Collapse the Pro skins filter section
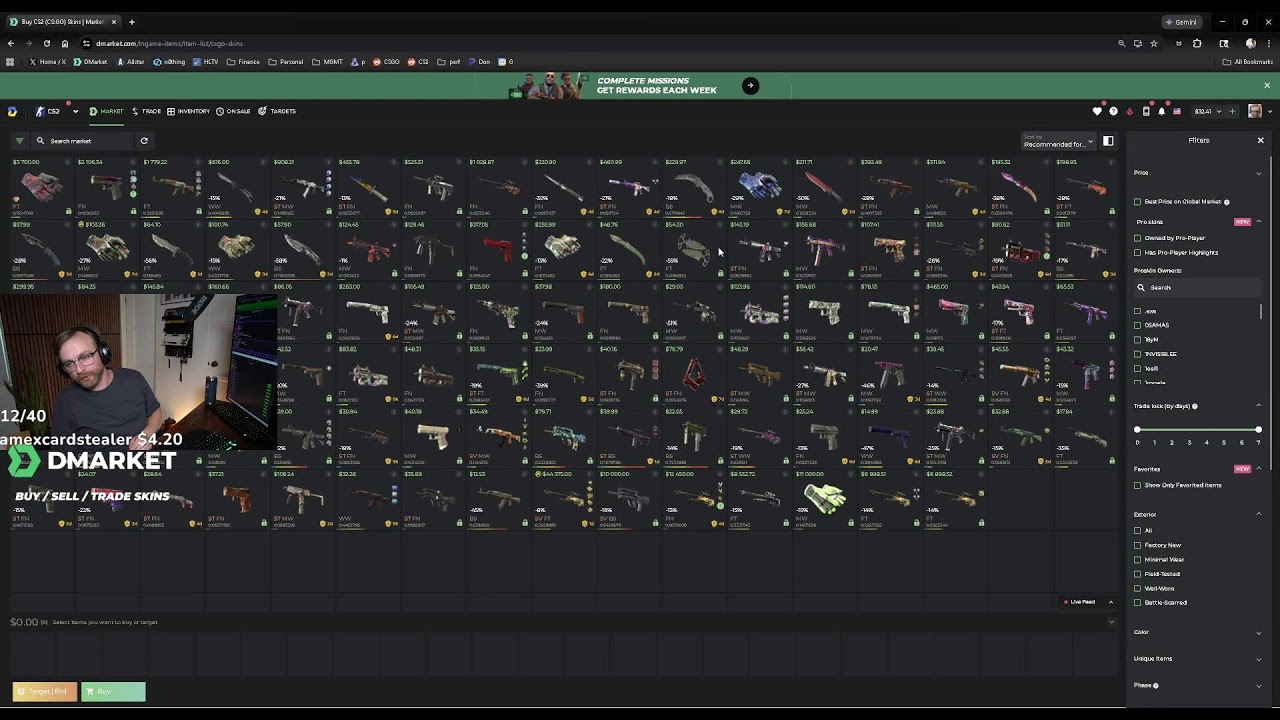This screenshot has width=1280, height=720. (x=1259, y=222)
